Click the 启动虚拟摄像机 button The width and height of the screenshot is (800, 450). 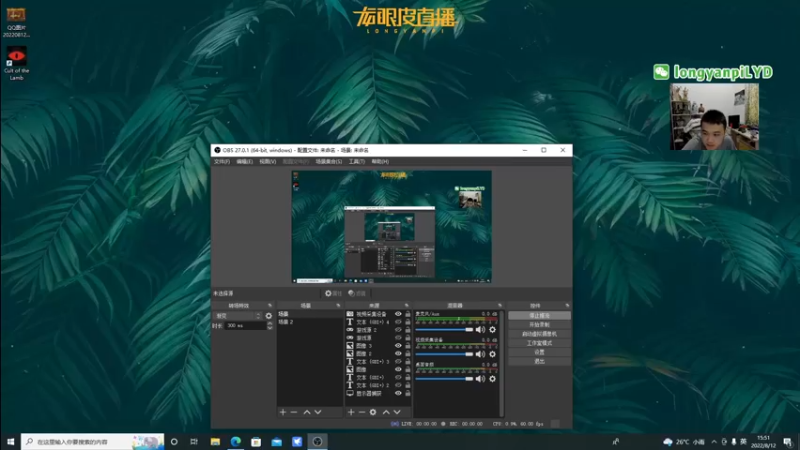coord(539,334)
